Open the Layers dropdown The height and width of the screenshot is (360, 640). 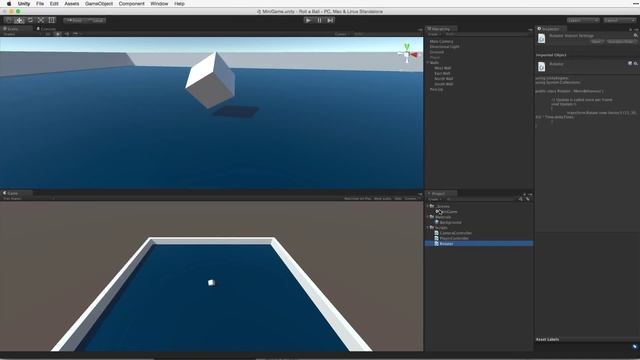click(x=583, y=20)
